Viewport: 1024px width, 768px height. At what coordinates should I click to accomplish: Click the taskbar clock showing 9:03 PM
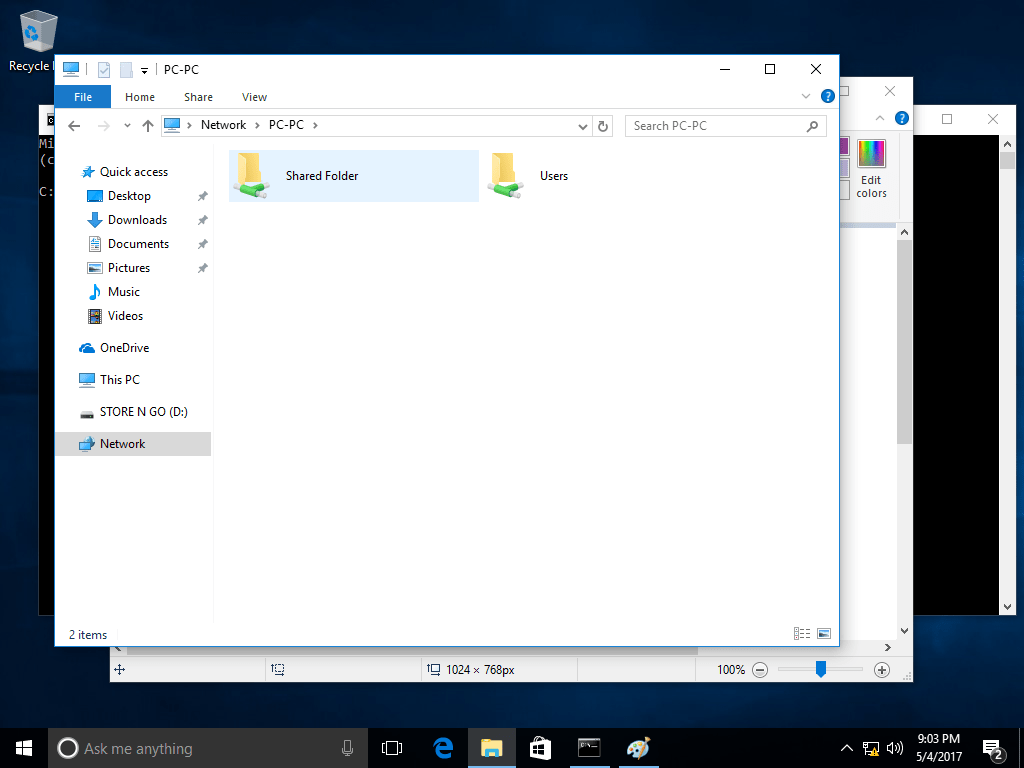coord(938,748)
